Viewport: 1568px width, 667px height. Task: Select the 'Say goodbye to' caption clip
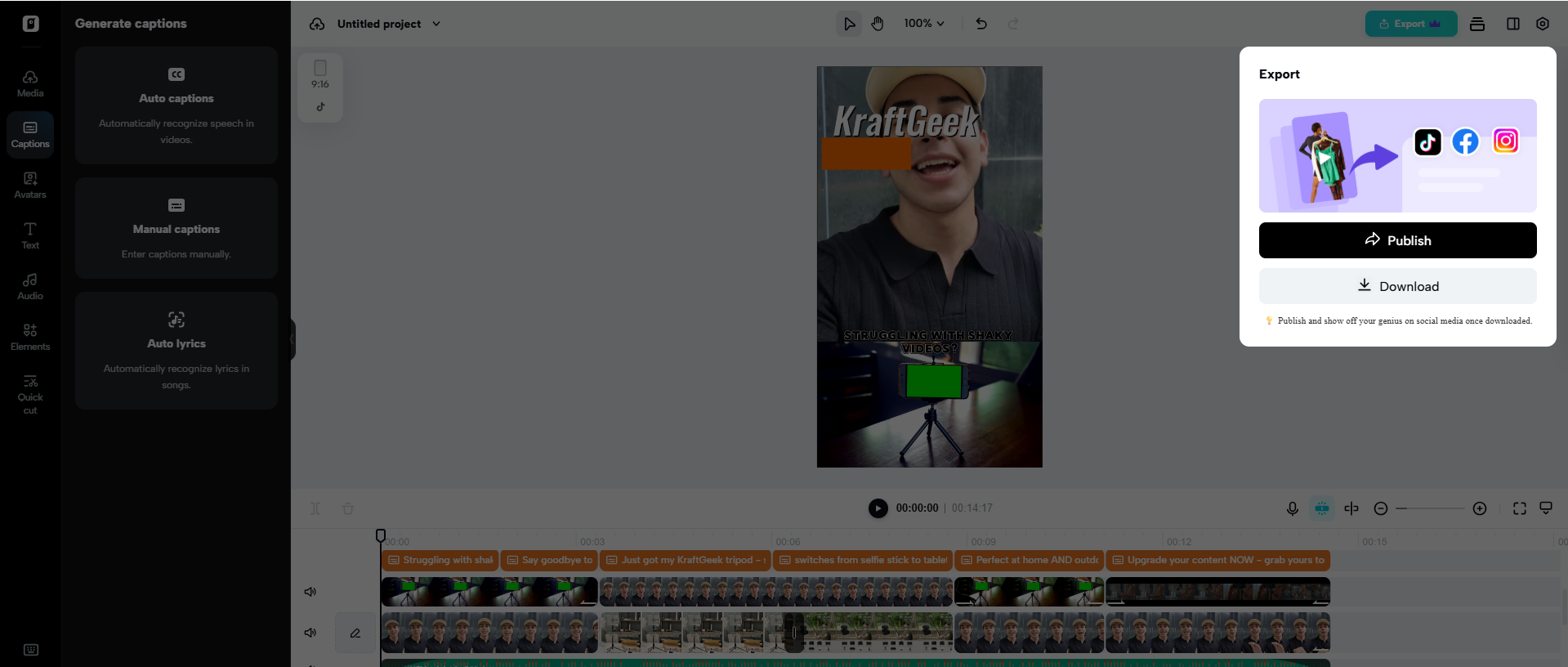[549, 560]
